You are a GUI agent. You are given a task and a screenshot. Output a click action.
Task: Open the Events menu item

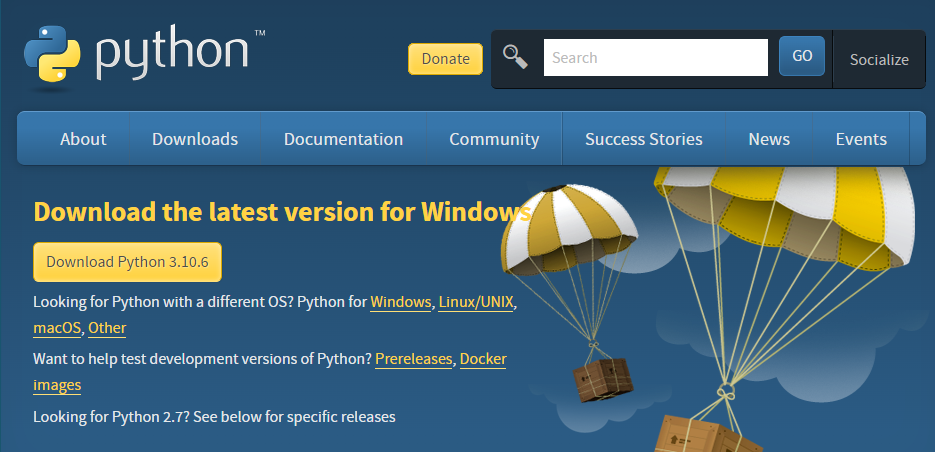coord(861,139)
